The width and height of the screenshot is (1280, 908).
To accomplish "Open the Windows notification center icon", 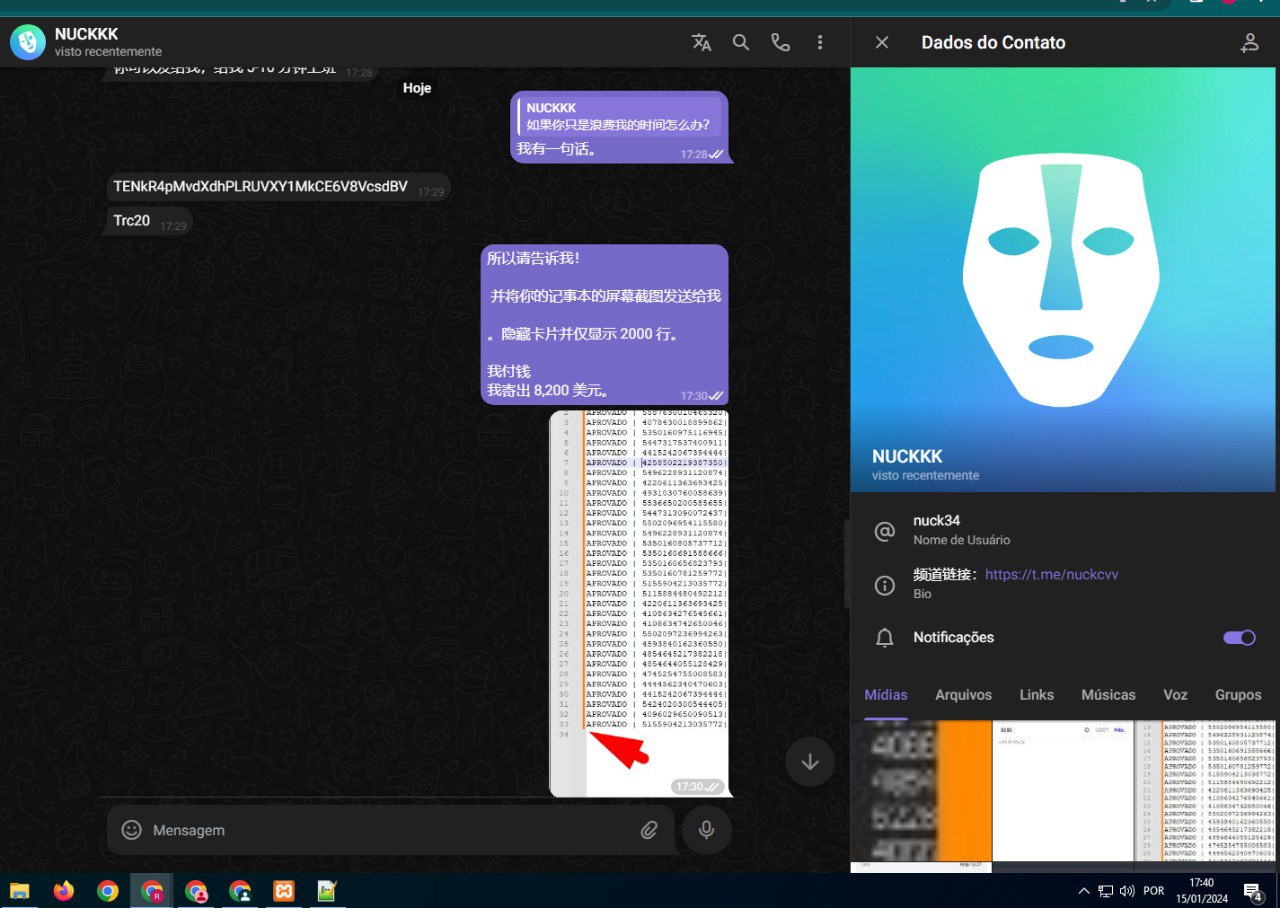I will point(1252,890).
